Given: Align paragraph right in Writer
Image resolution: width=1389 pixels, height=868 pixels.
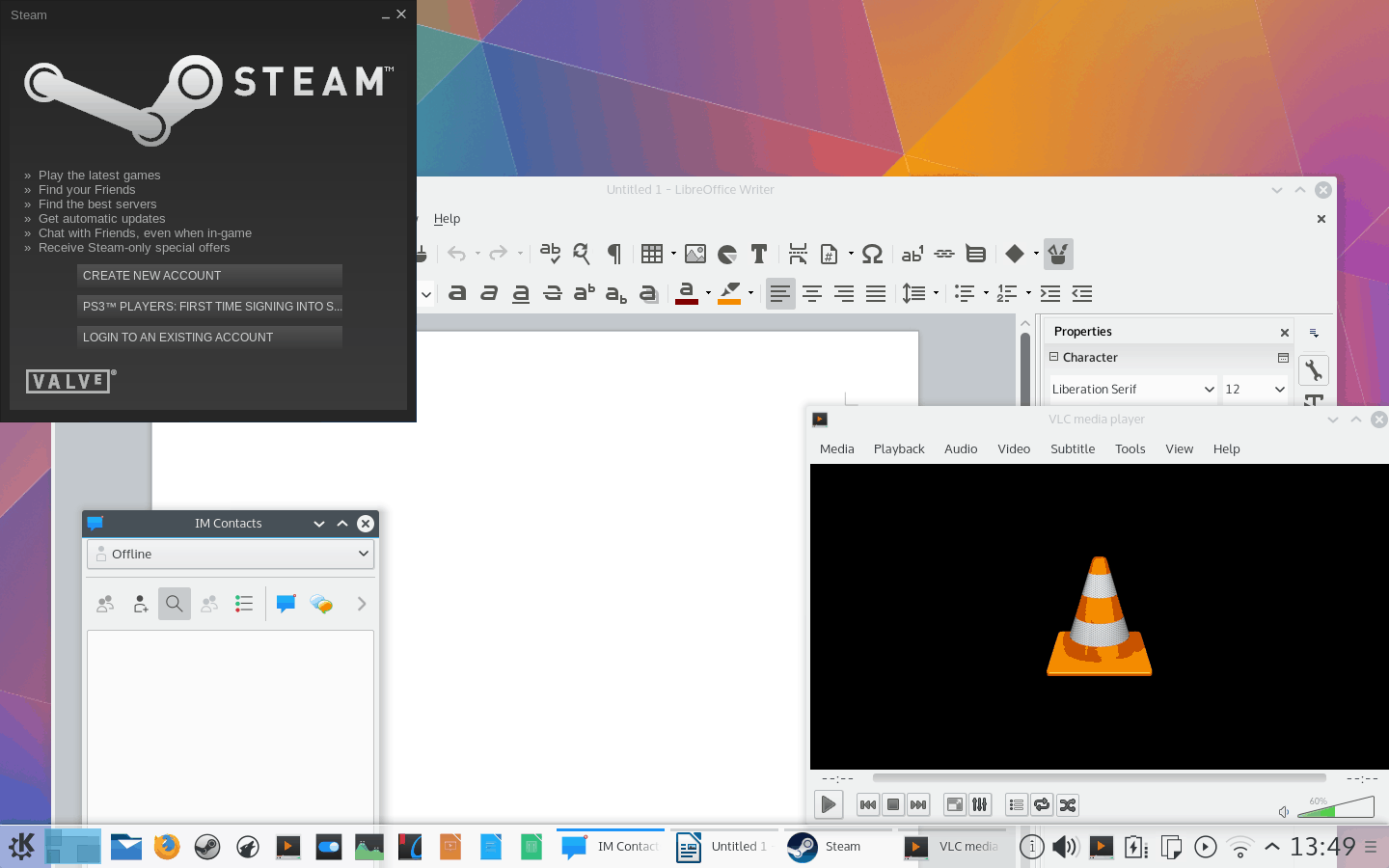Looking at the screenshot, I should click(x=844, y=293).
